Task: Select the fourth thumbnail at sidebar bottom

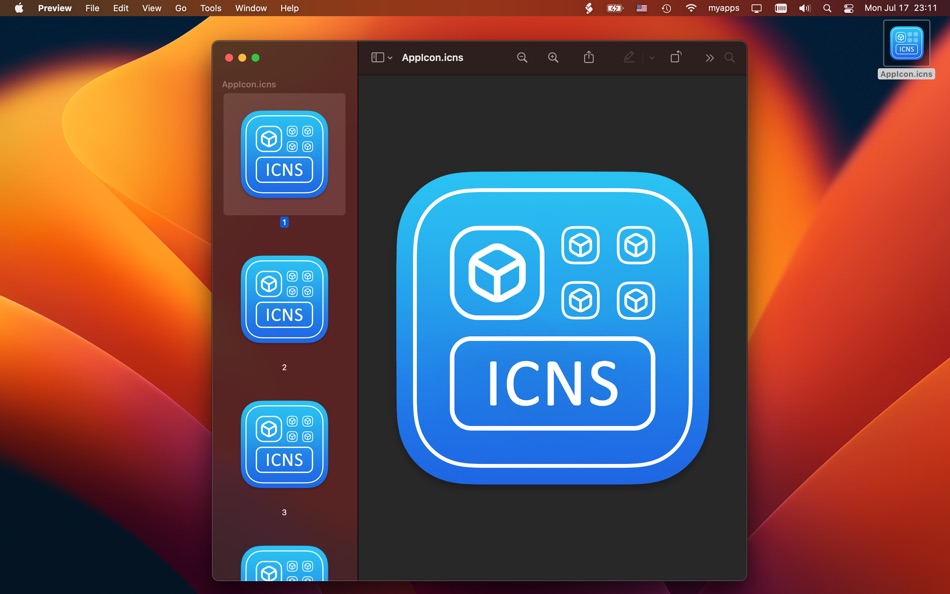Action: click(284, 564)
